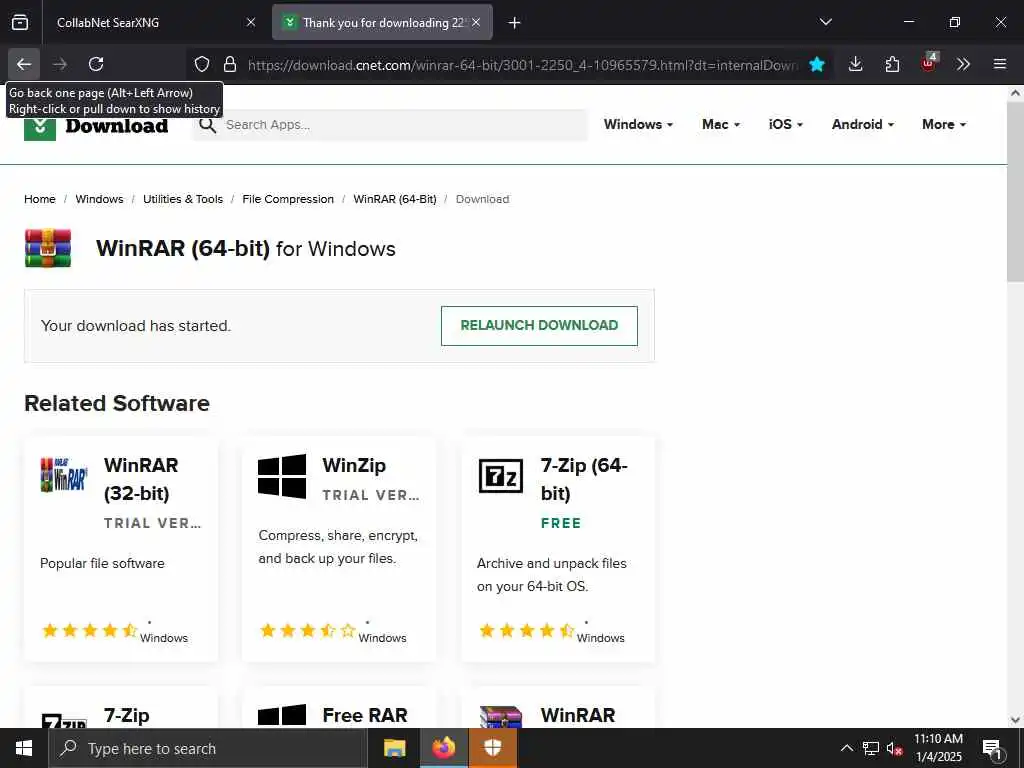The height and width of the screenshot is (768, 1024).
Task: Click RELAUNCH DOWNLOAD button
Action: pyautogui.click(x=539, y=325)
